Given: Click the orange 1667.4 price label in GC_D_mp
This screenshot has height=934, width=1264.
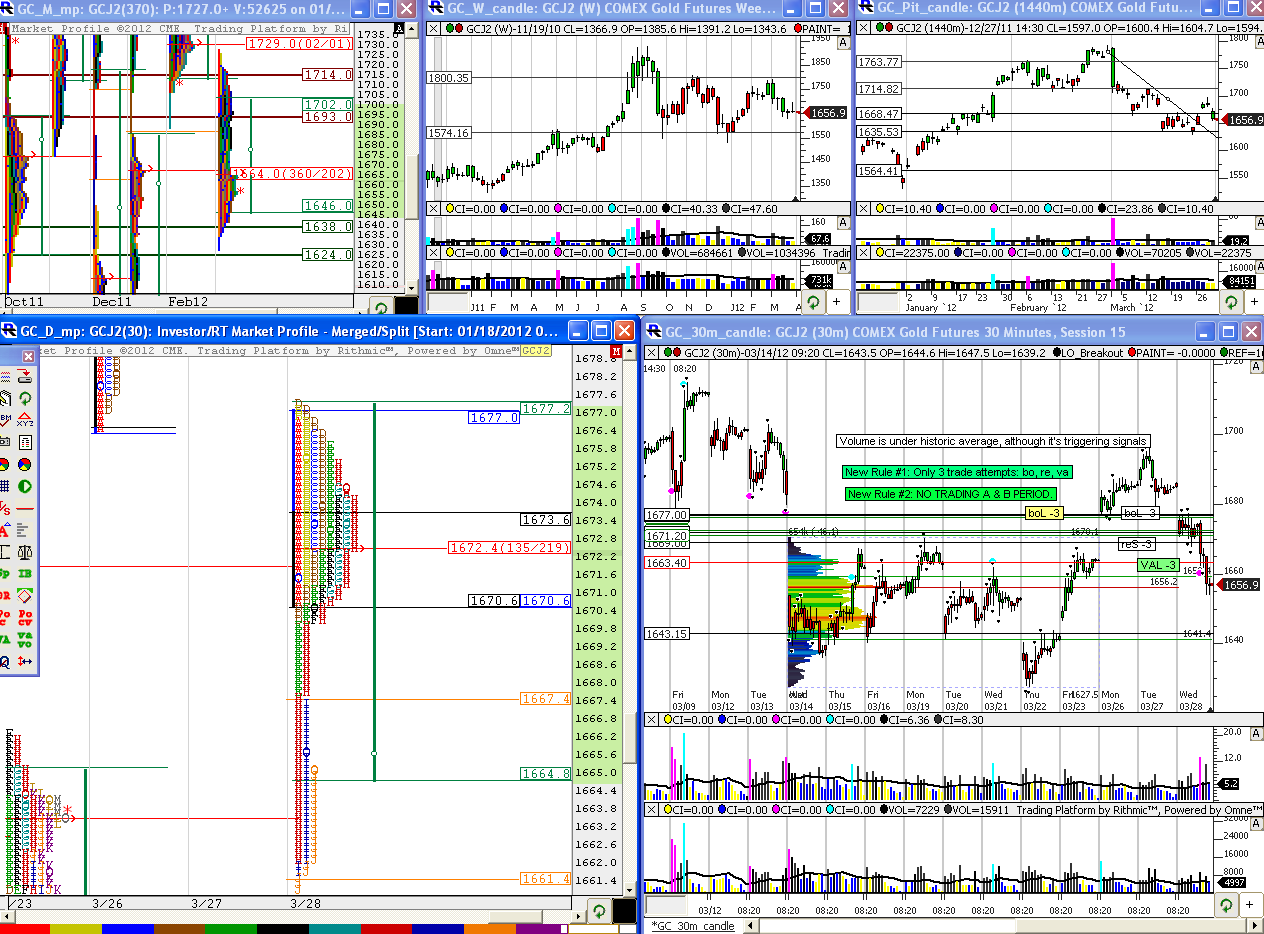Looking at the screenshot, I should [545, 699].
